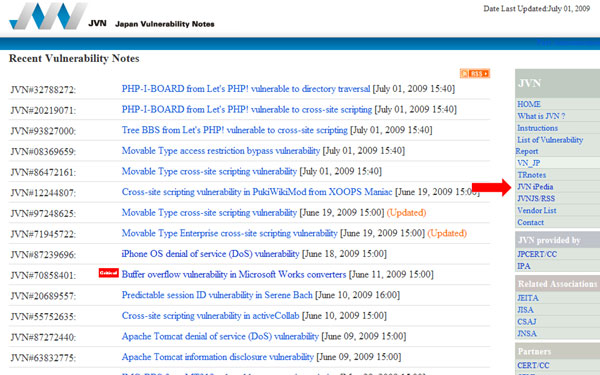
Task: Open Instructions in the sidebar
Action: click(537, 128)
